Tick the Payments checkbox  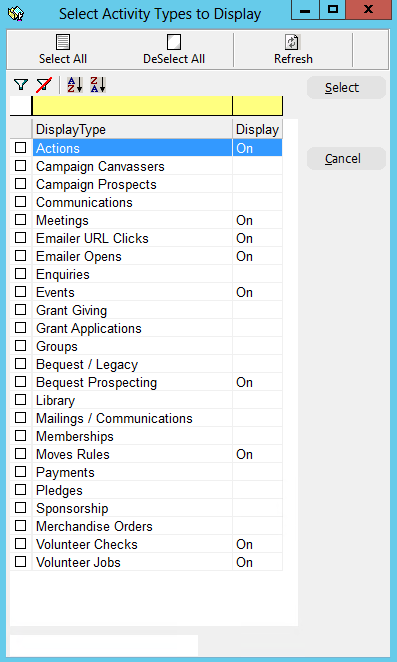click(x=20, y=472)
